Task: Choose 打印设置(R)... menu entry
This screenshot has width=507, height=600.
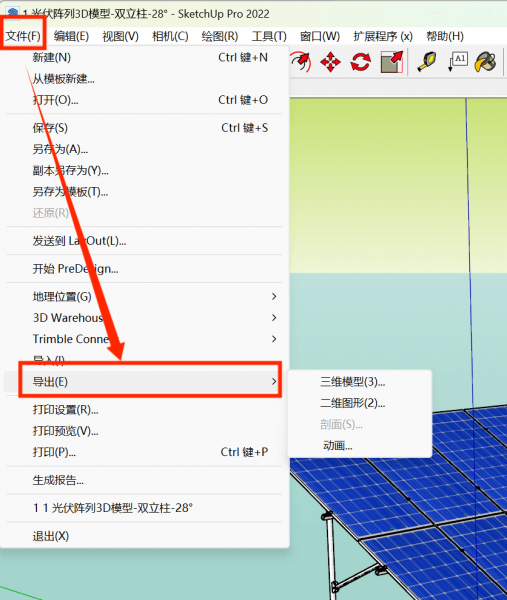Action: 144,410
